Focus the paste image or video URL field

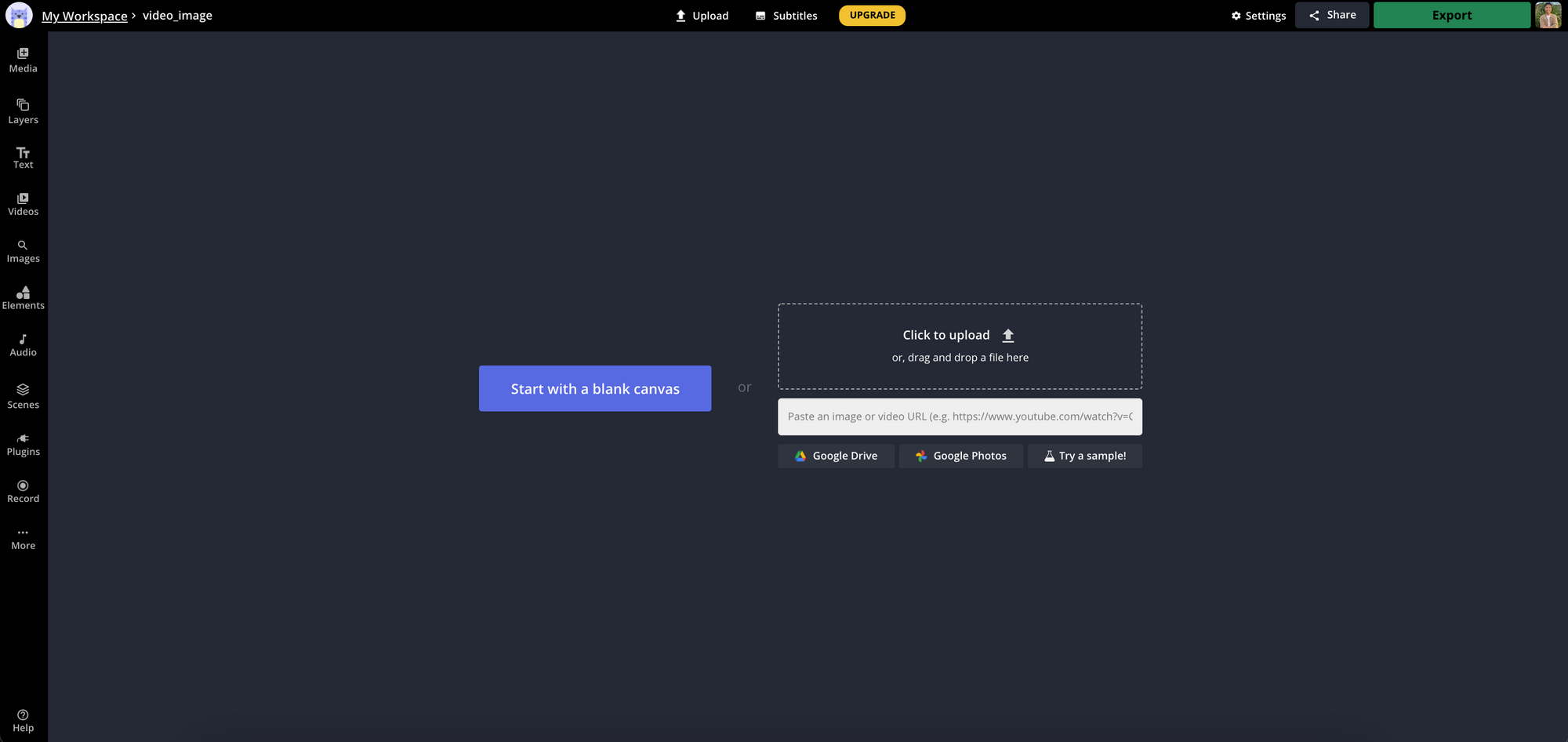[x=960, y=416]
